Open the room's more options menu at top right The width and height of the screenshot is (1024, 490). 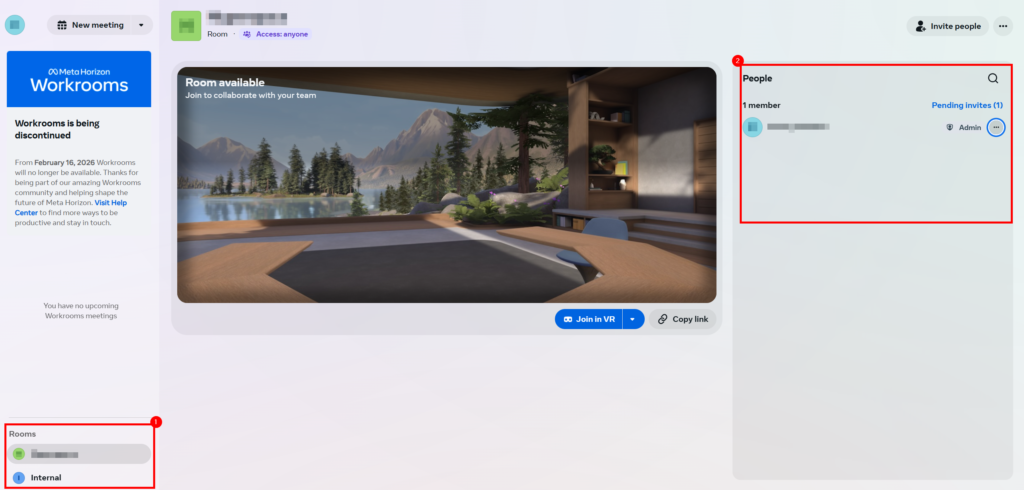click(1003, 26)
